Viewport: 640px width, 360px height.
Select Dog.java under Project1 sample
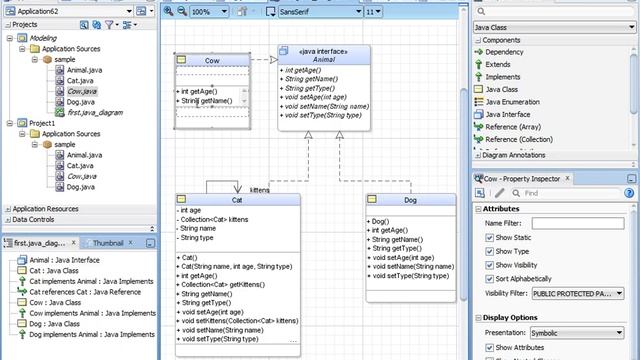tap(80, 187)
